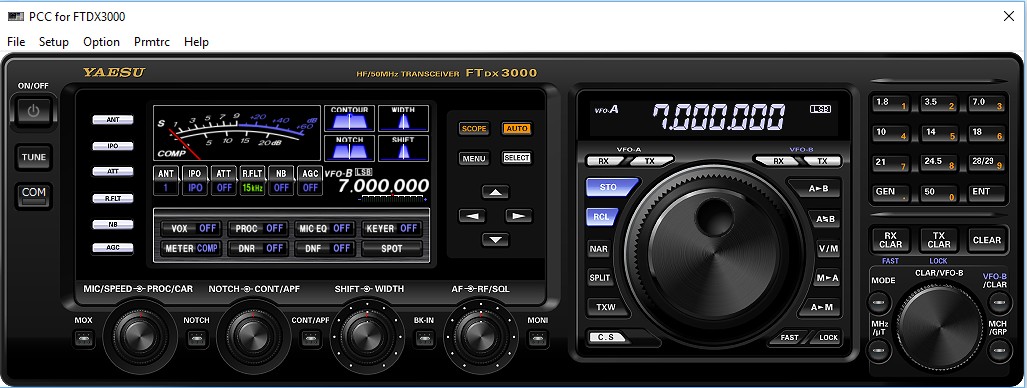Toggle the DNR noise reduction

tap(257, 248)
